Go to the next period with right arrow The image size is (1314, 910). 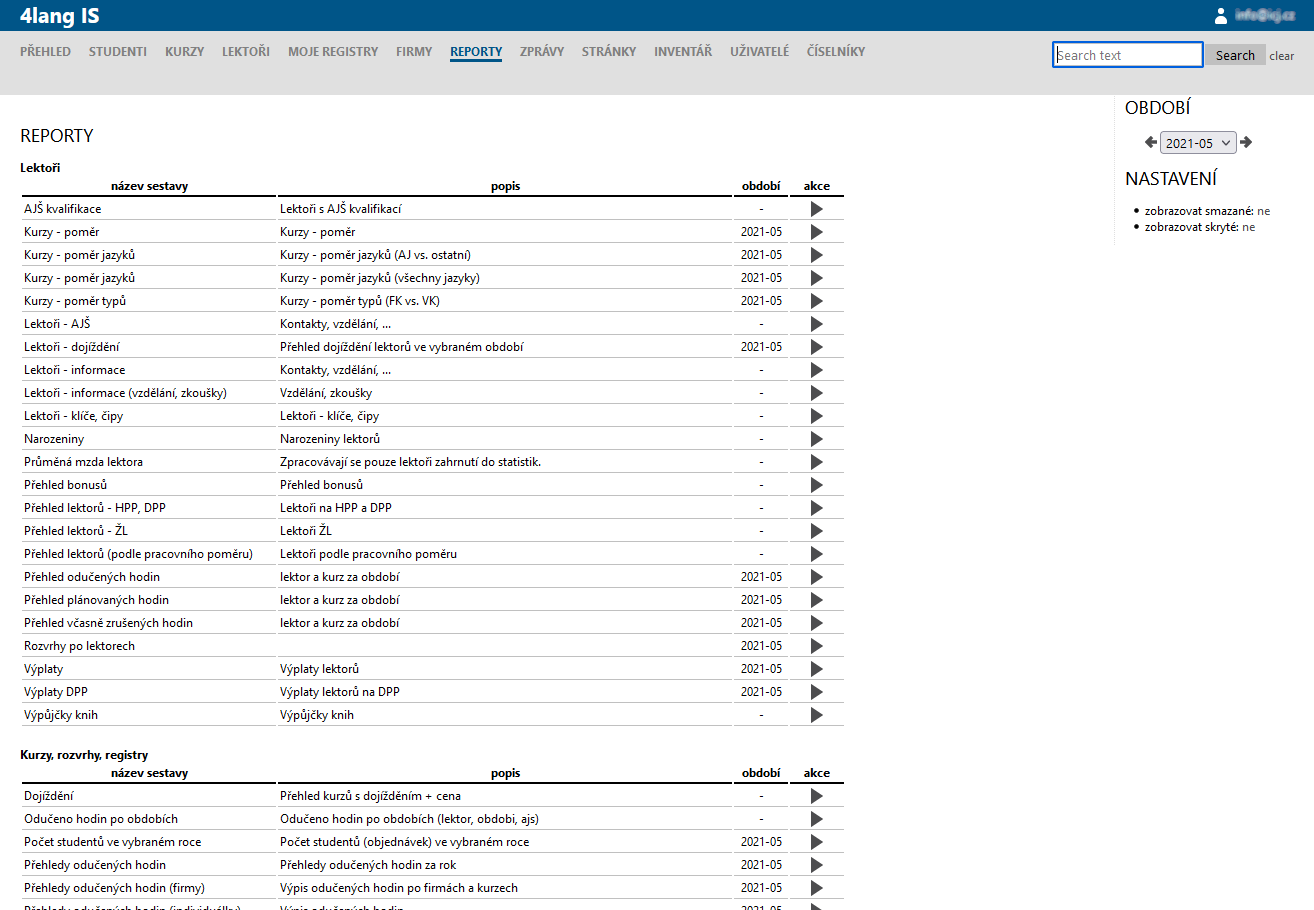[x=1246, y=142]
